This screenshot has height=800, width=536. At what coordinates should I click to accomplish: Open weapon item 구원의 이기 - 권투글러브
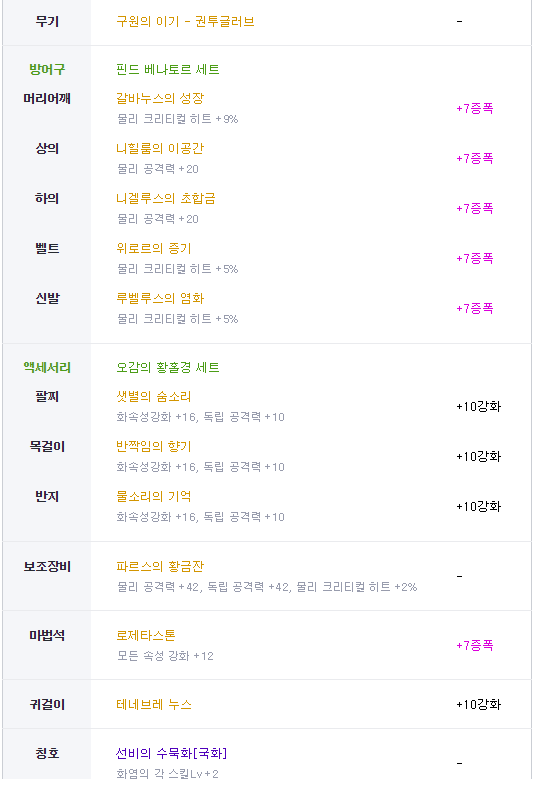click(185, 21)
